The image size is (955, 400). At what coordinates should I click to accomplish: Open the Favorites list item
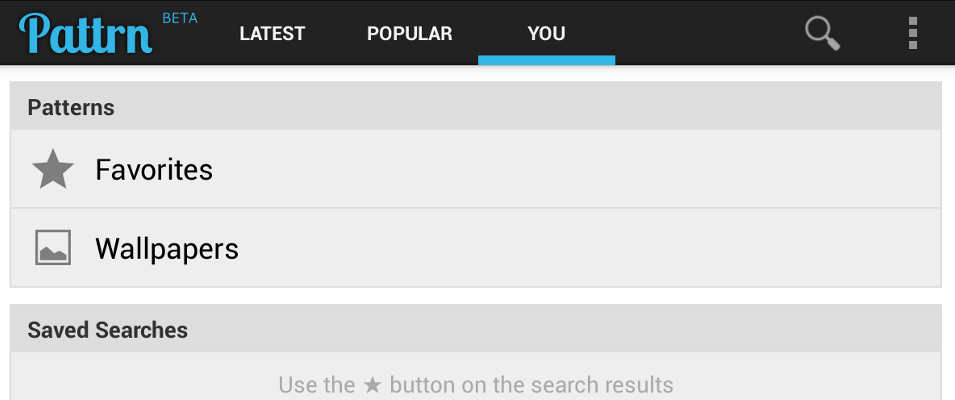click(x=476, y=169)
